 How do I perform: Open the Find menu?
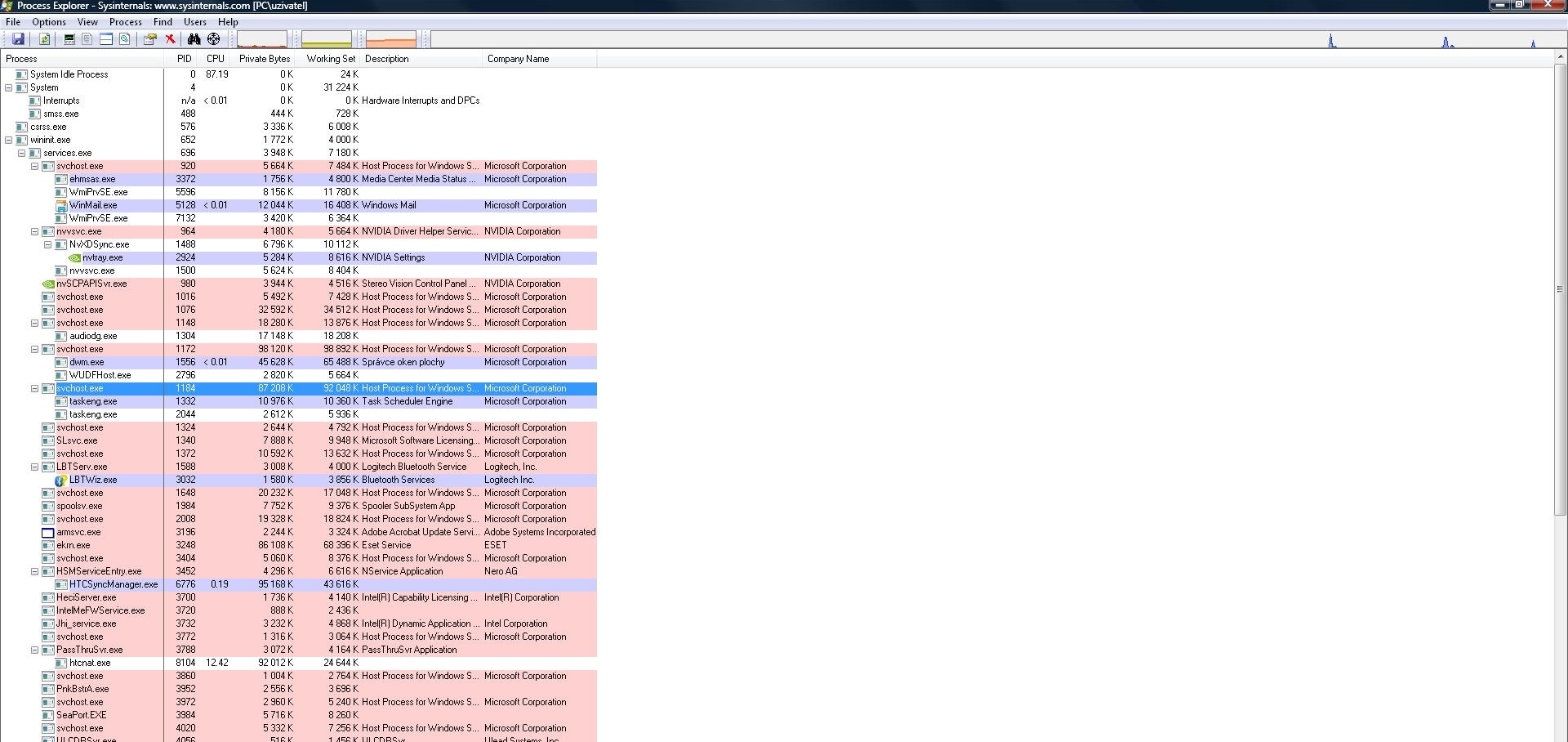[163, 22]
